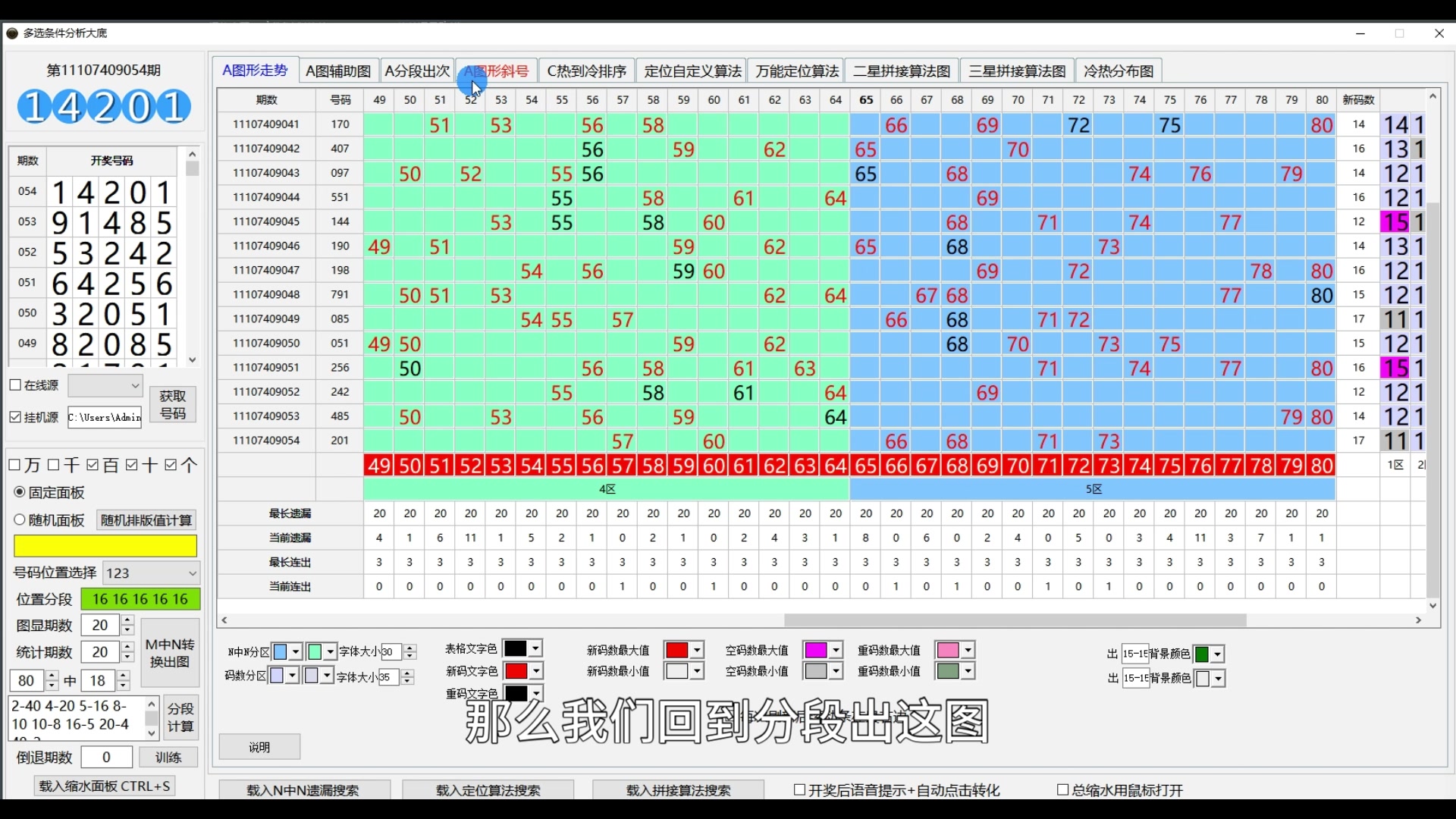1456x819 pixels.
Task: Click the 图显期数 number field
Action: coord(101,625)
